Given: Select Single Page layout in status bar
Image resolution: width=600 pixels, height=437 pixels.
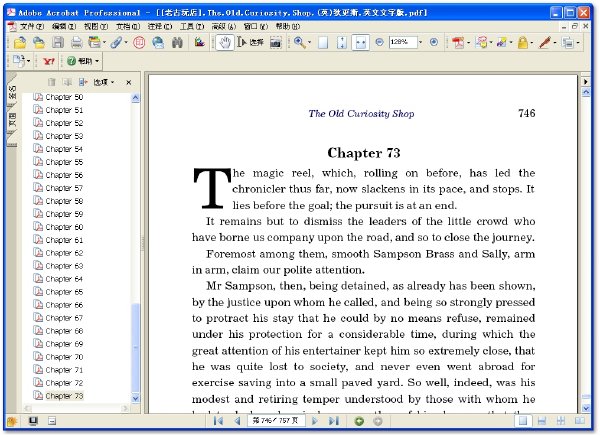Looking at the screenshot, I should [x=523, y=421].
